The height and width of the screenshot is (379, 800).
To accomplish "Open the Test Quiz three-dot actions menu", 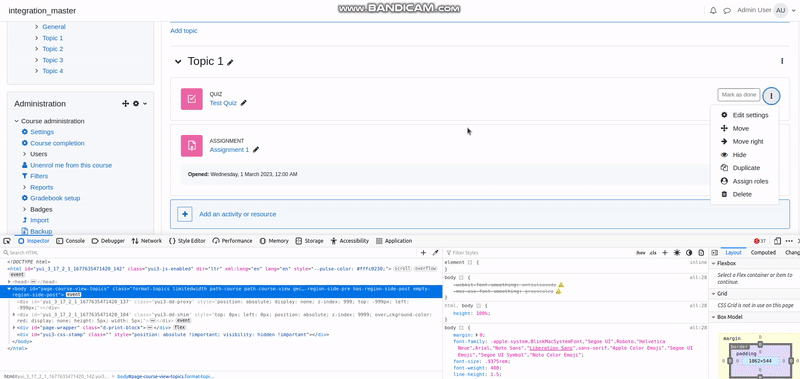I will pyautogui.click(x=771, y=95).
